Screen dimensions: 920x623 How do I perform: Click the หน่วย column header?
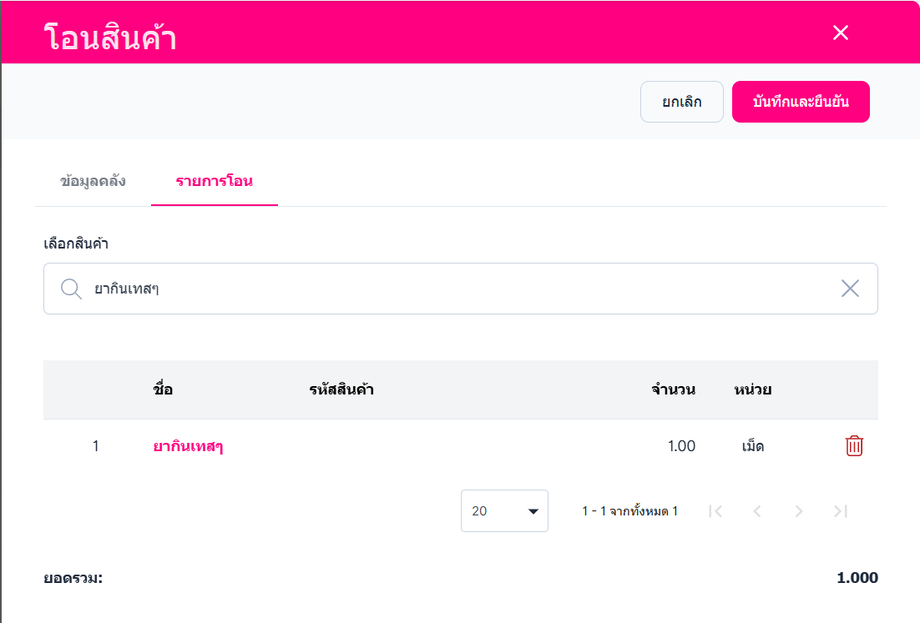pyautogui.click(x=753, y=390)
